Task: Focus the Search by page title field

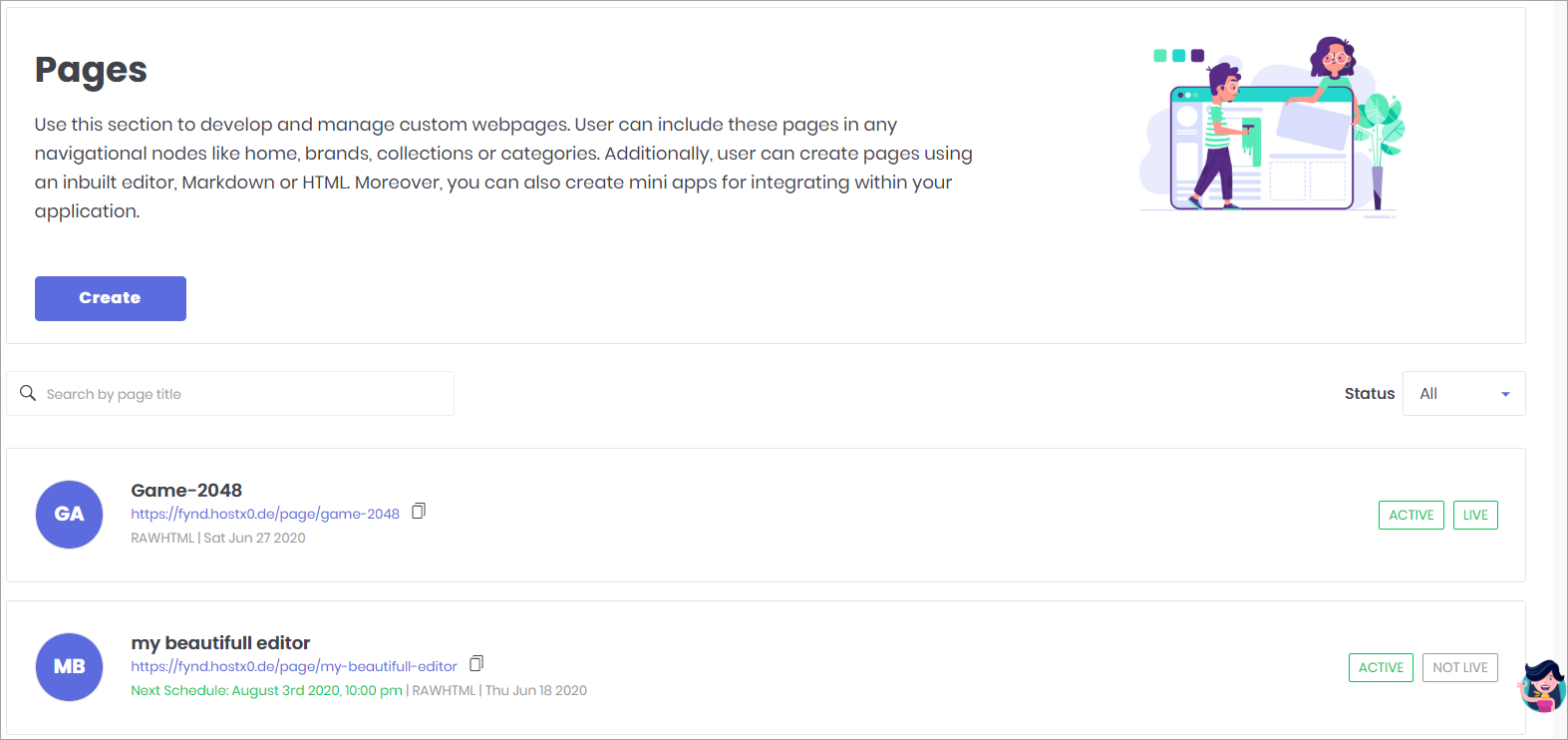Action: tap(230, 394)
